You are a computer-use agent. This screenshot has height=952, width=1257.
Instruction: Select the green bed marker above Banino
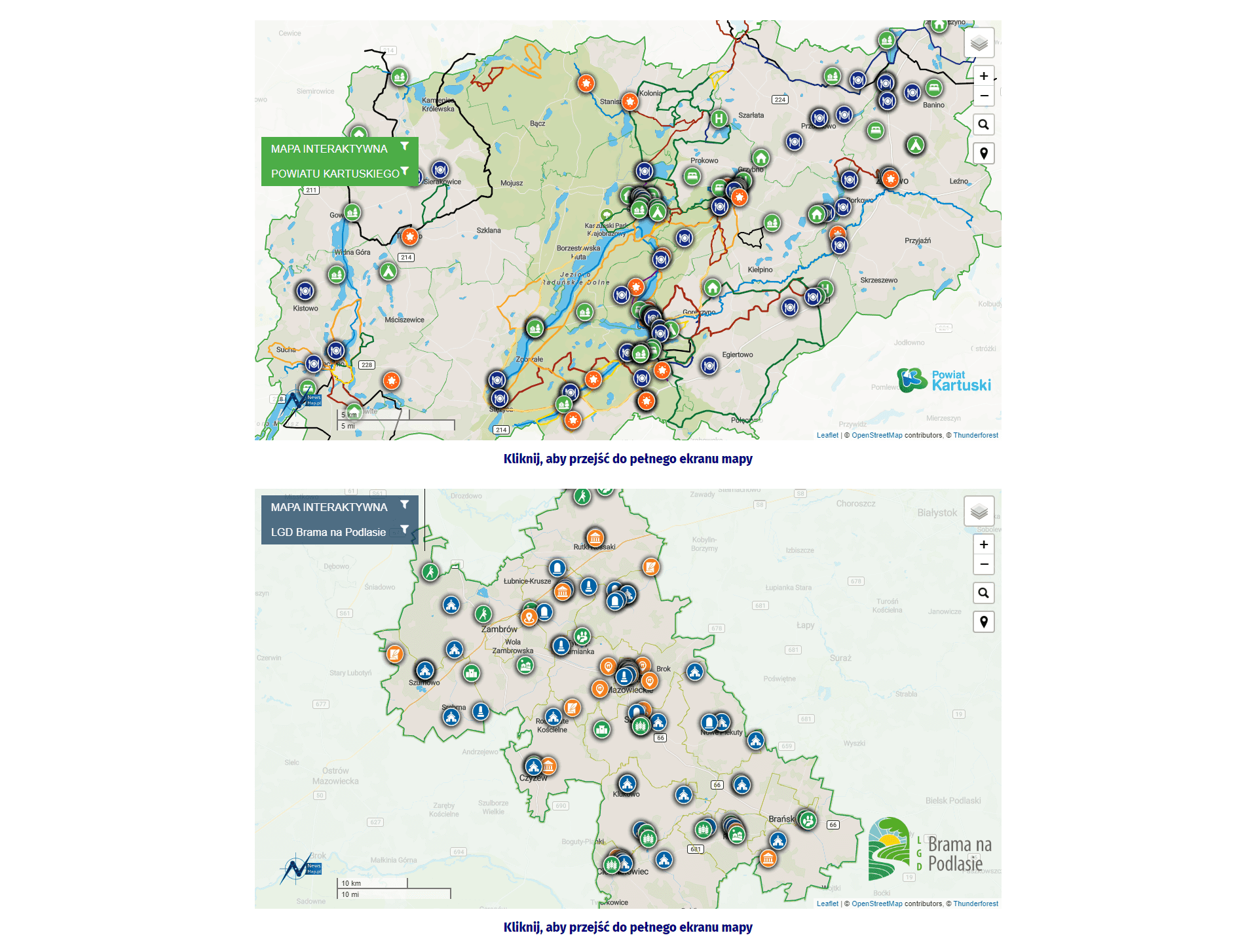click(933, 87)
